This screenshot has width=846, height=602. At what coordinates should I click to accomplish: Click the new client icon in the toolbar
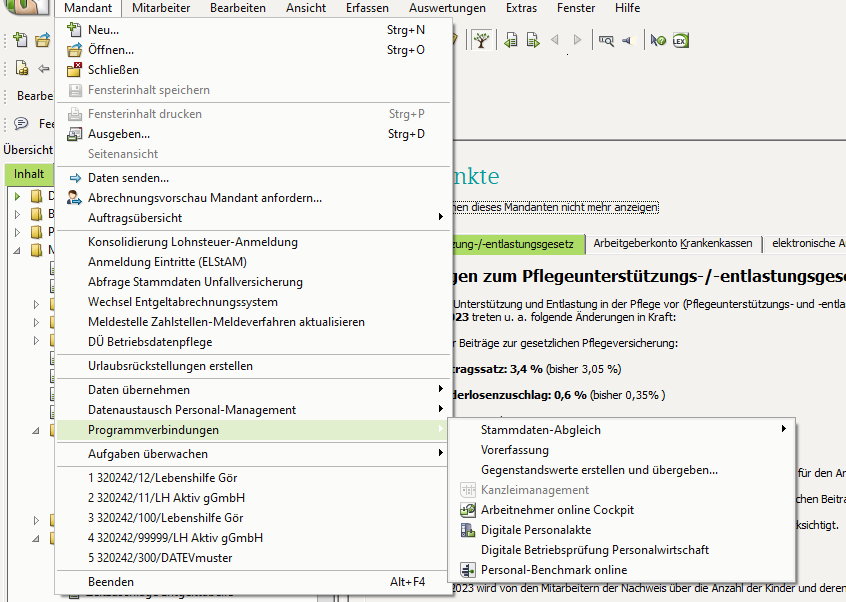[x=20, y=40]
